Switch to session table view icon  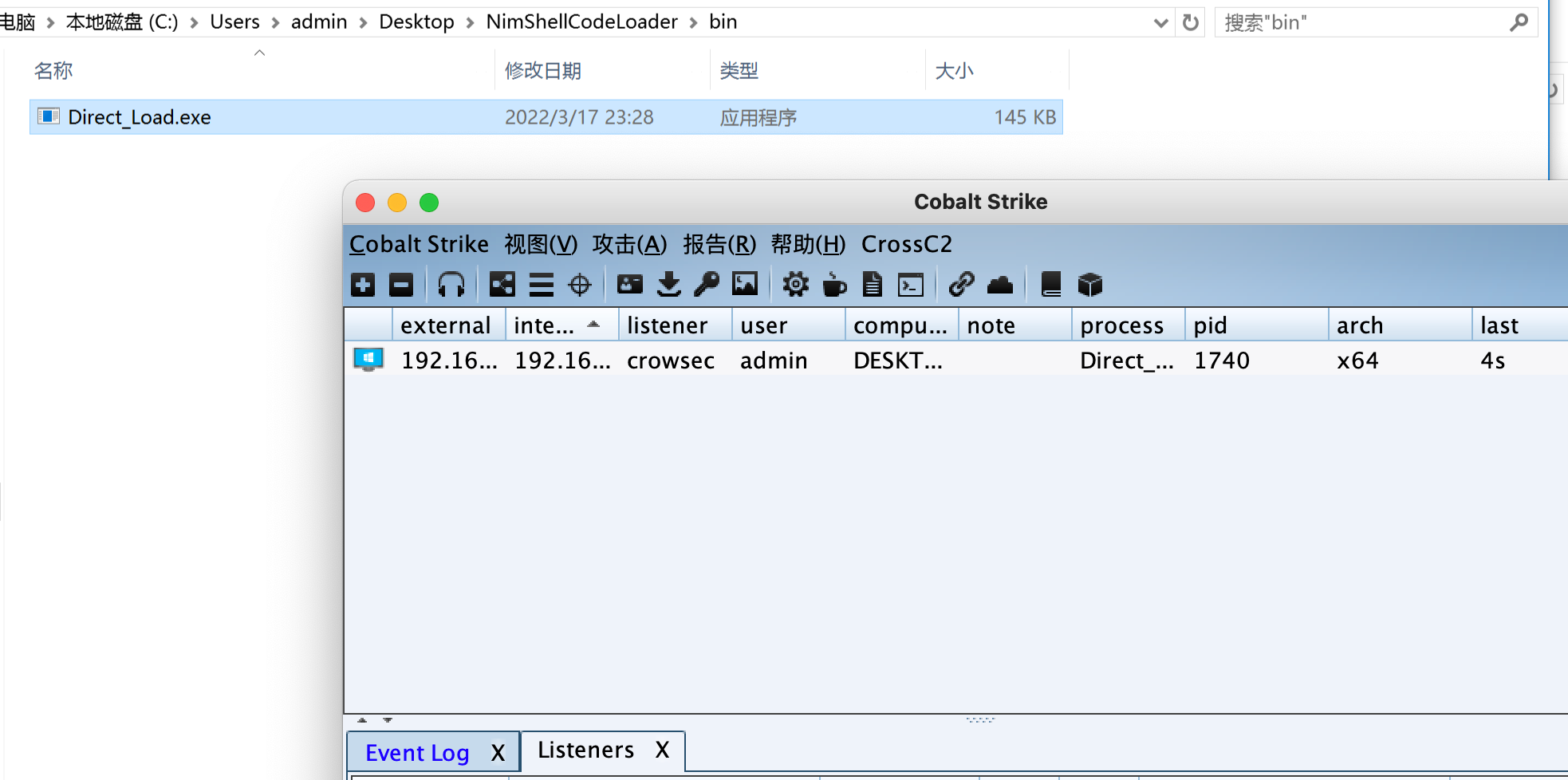click(x=542, y=285)
